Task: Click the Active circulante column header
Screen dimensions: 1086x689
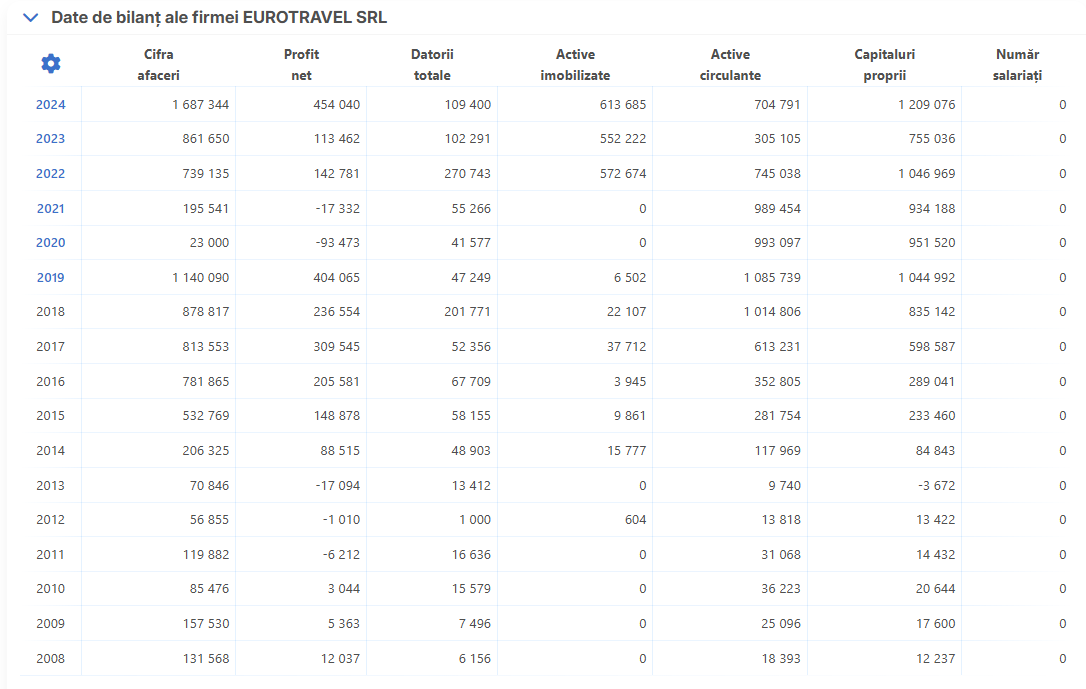Action: [x=730, y=64]
